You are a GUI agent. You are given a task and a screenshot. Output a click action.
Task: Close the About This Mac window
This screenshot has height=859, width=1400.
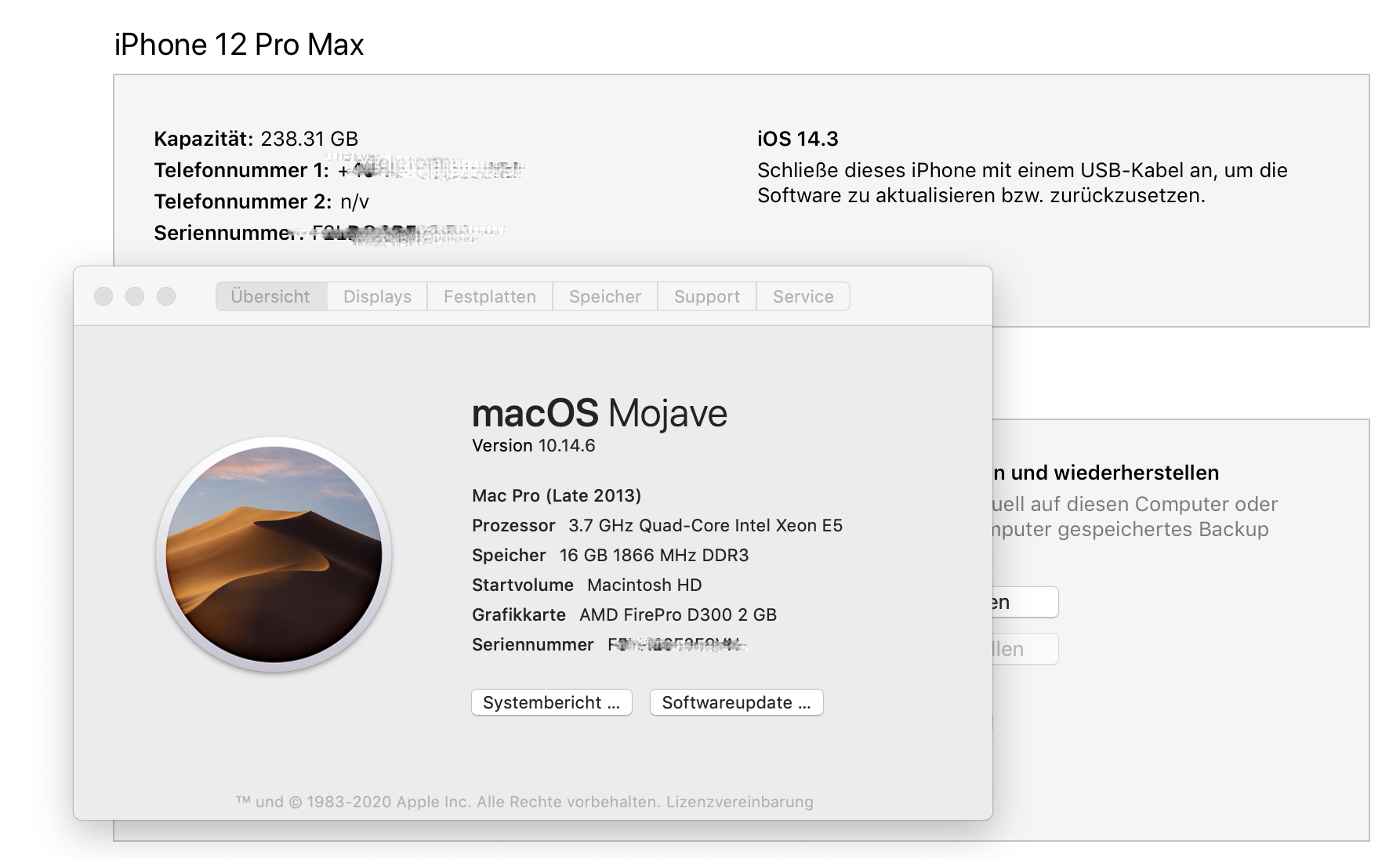[103, 296]
